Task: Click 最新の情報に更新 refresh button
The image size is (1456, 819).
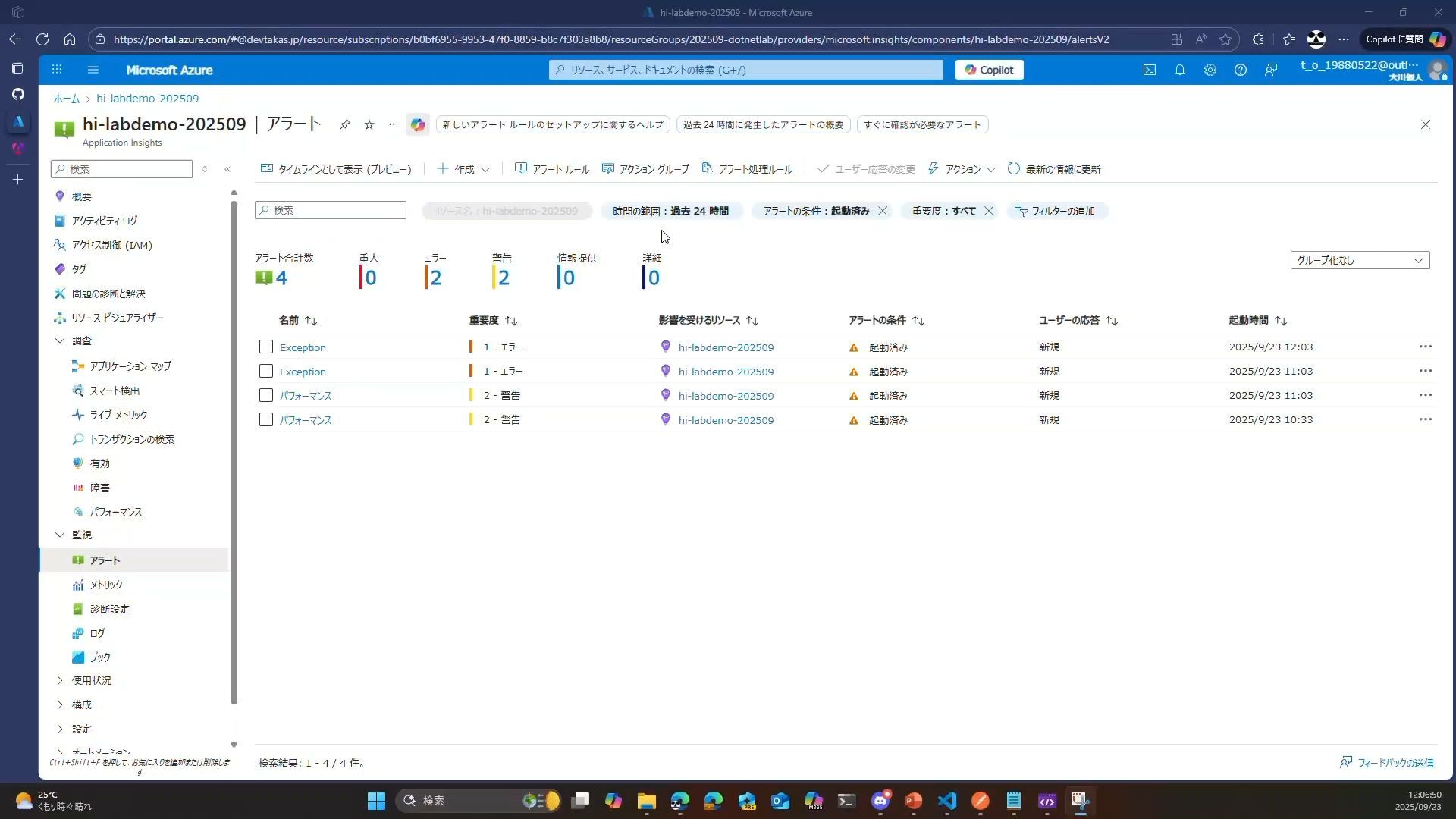Action: pos(1054,169)
